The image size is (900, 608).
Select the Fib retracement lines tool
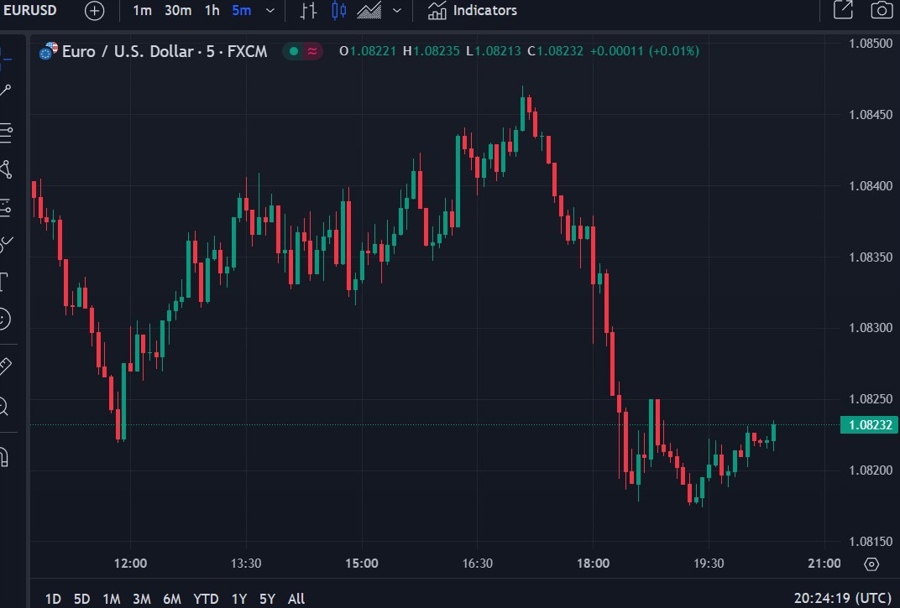6,133
